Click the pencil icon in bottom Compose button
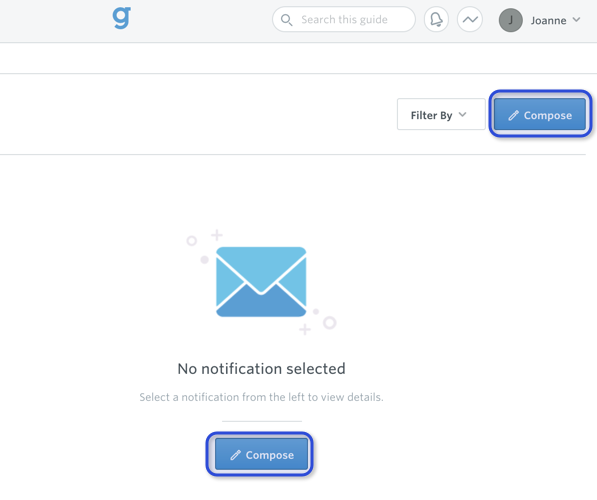The height and width of the screenshot is (500, 597). coord(236,455)
